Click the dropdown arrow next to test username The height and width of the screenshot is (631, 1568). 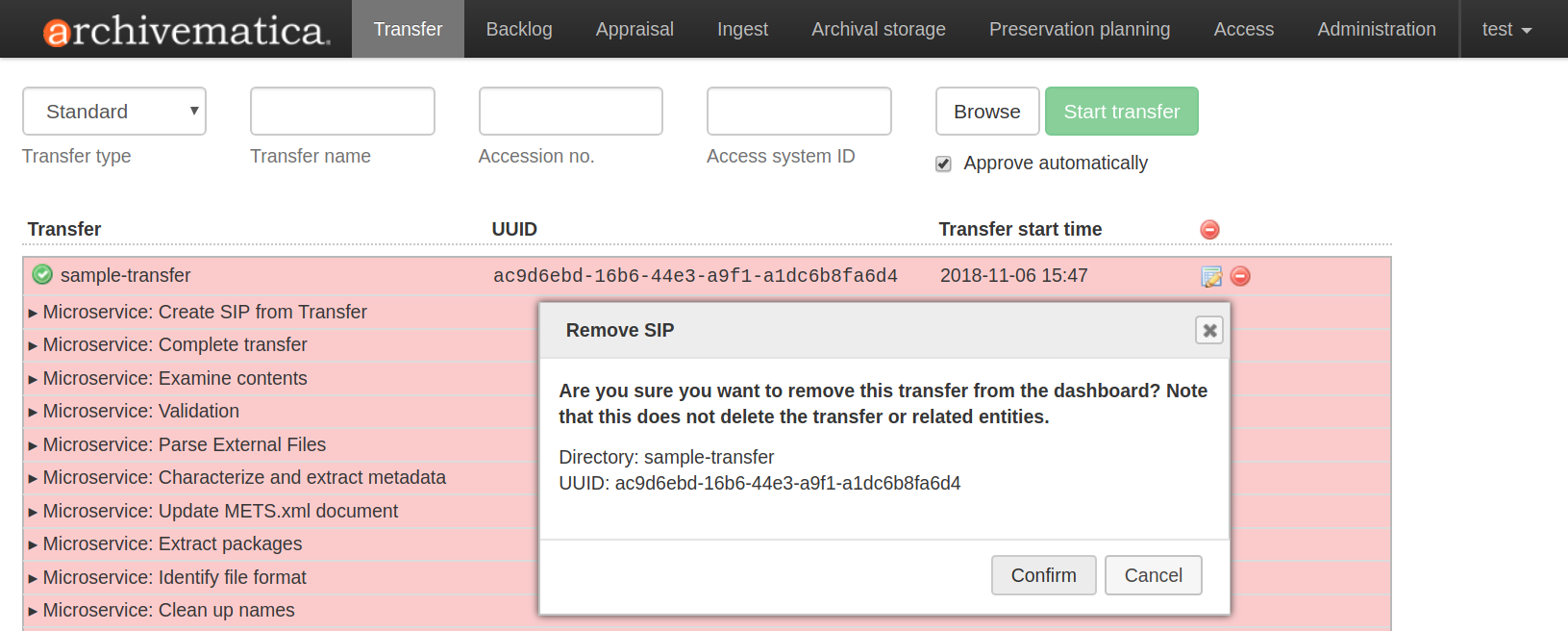[x=1527, y=30]
